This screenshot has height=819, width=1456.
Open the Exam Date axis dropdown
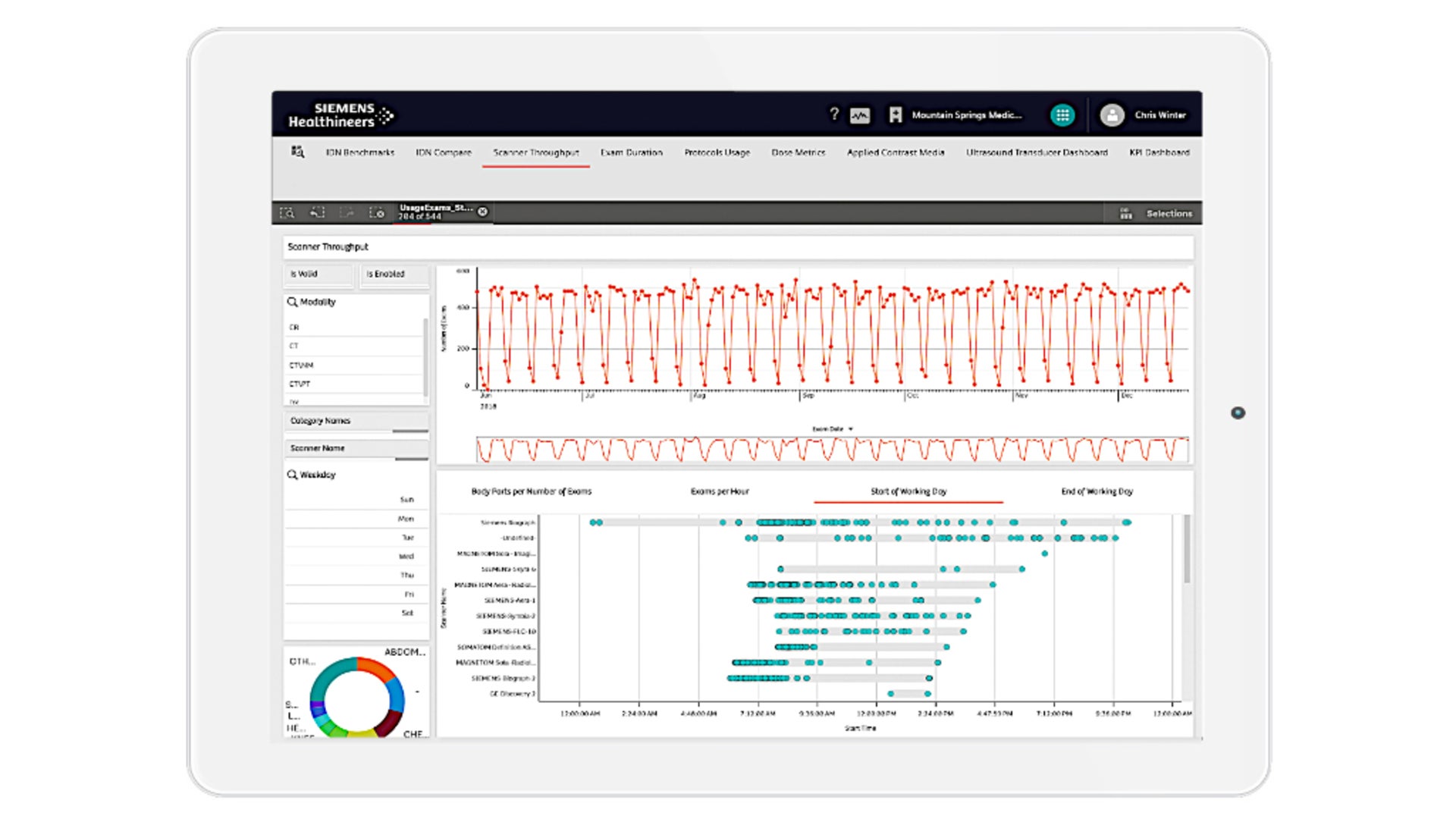coord(833,429)
